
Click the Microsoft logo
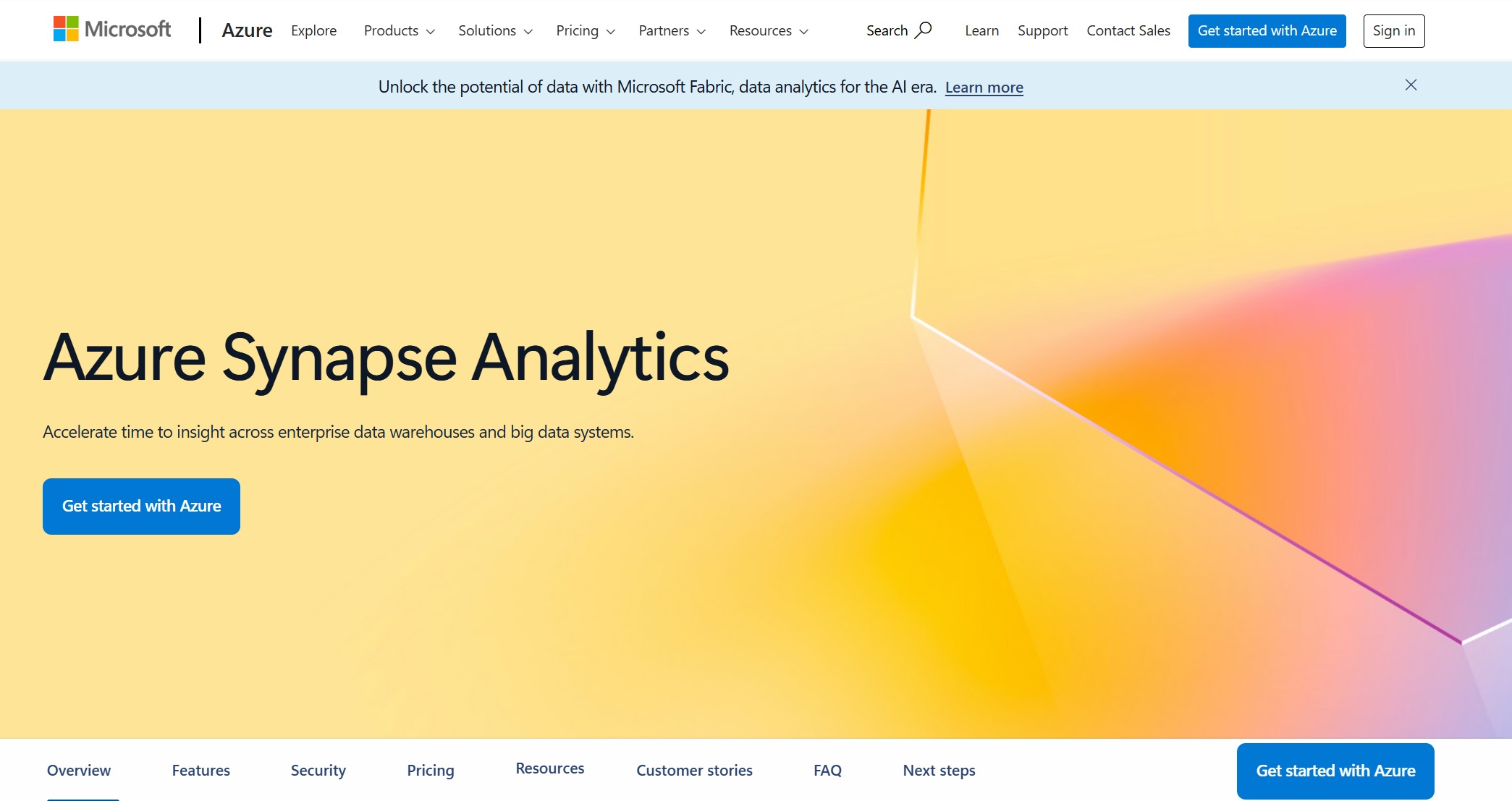112,29
